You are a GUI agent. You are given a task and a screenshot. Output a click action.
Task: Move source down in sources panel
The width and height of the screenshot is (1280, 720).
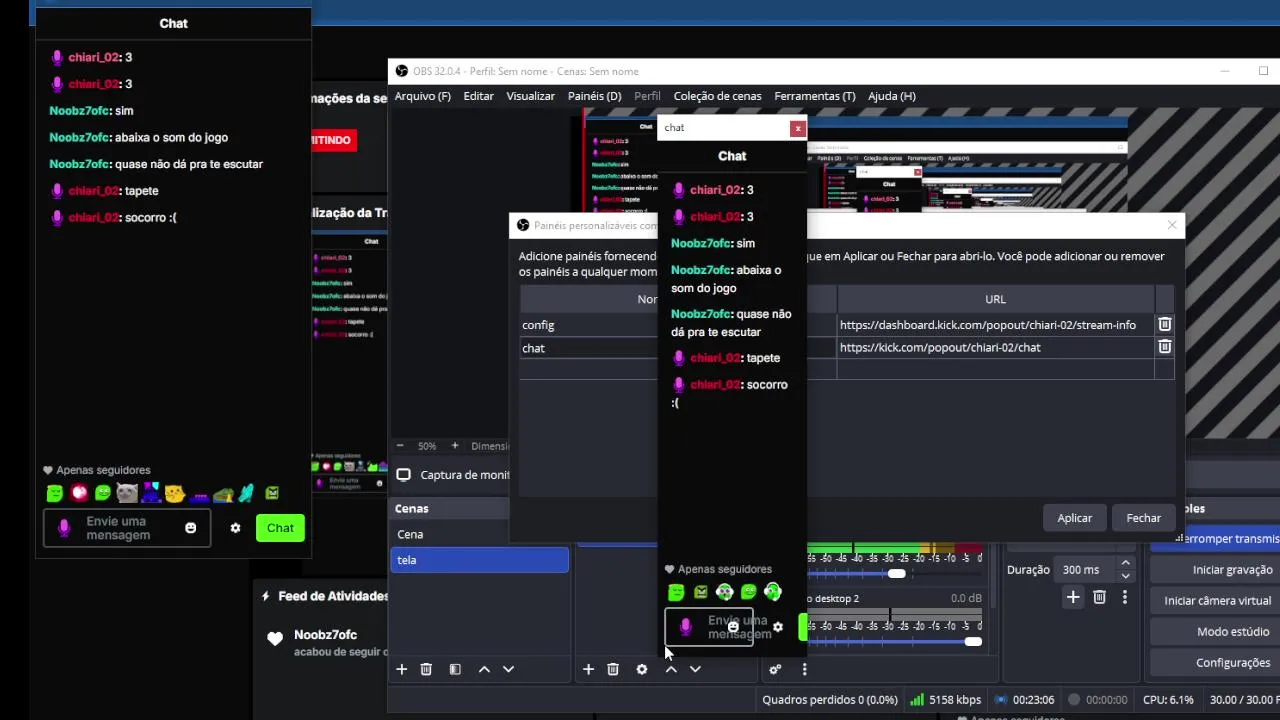695,669
